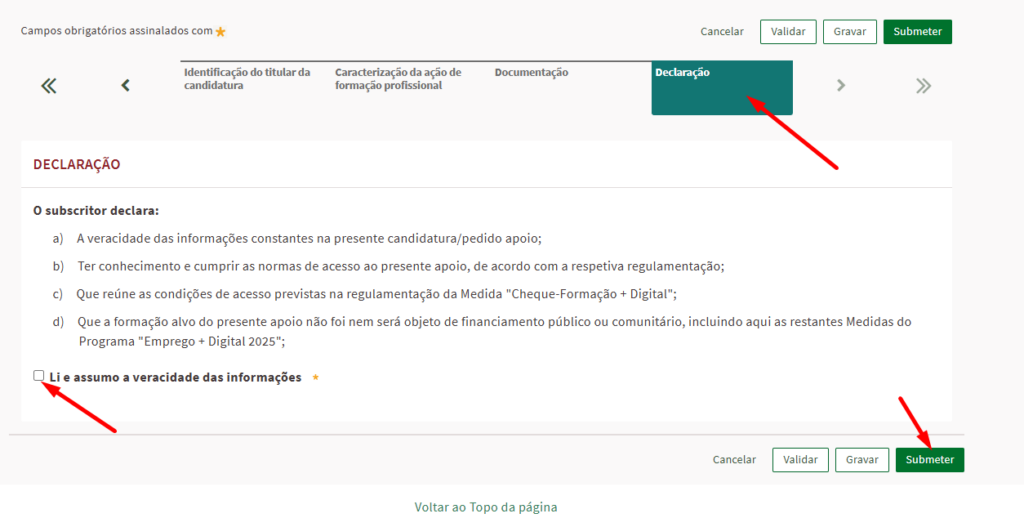The height and width of the screenshot is (518, 1024).
Task: Select the highlighted 'Declaração' tab
Action: [721, 87]
